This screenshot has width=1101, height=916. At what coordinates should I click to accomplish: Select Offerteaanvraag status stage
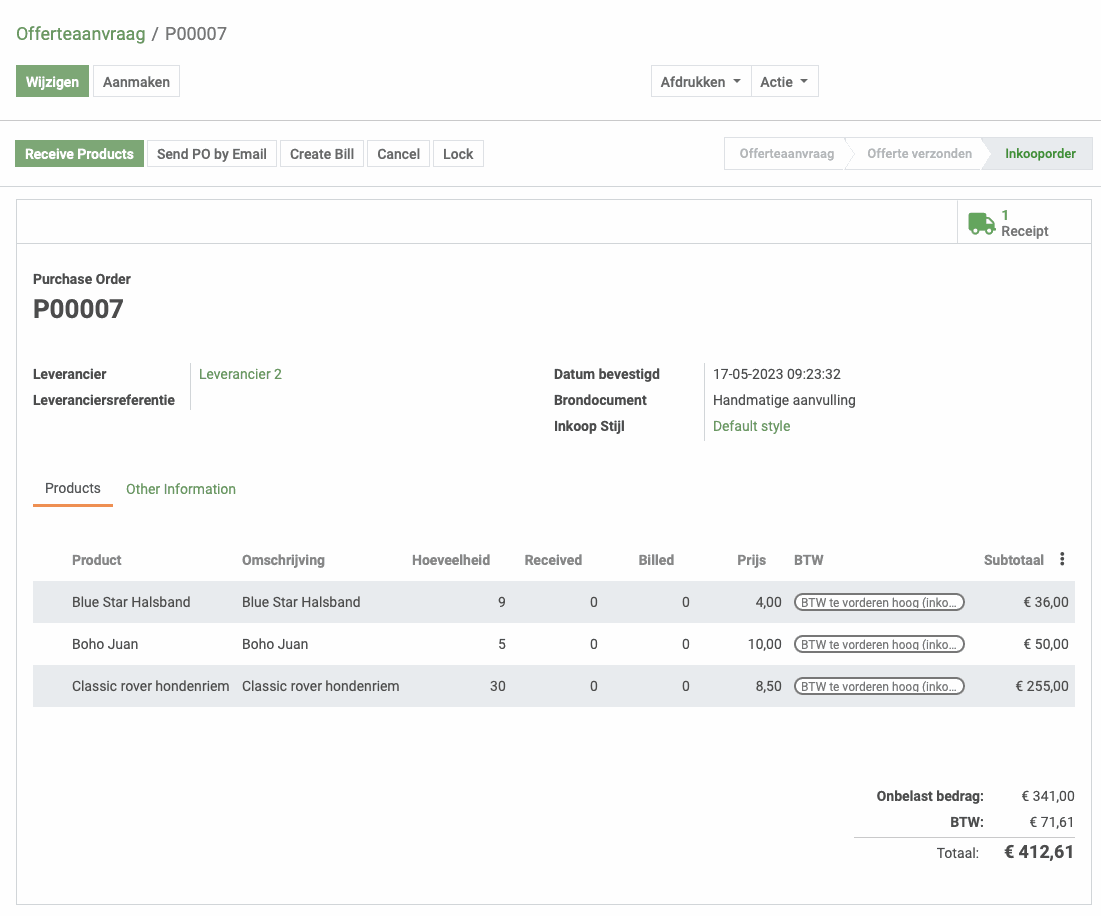pyautogui.click(x=786, y=154)
